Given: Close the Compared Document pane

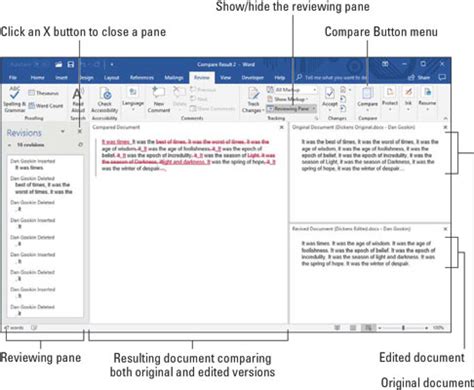Looking at the screenshot, I should (x=282, y=127).
